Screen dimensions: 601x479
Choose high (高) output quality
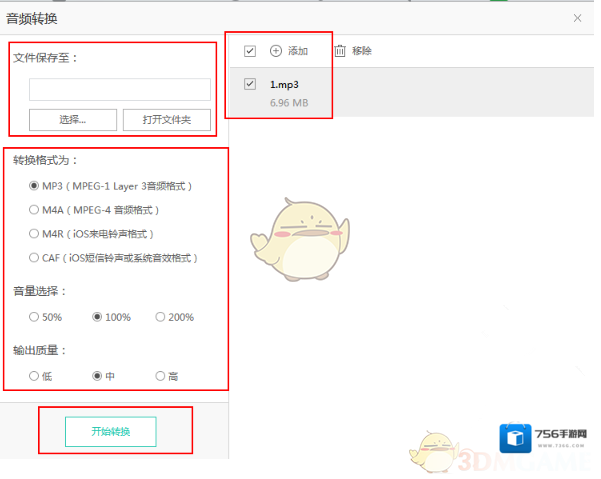click(160, 376)
